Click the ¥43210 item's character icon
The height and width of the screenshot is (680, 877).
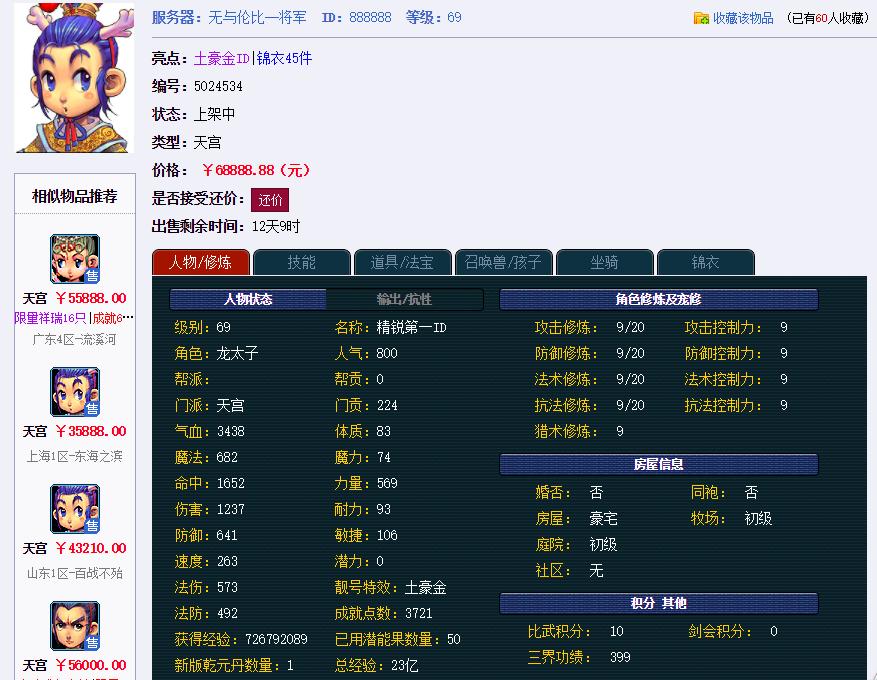point(73,508)
